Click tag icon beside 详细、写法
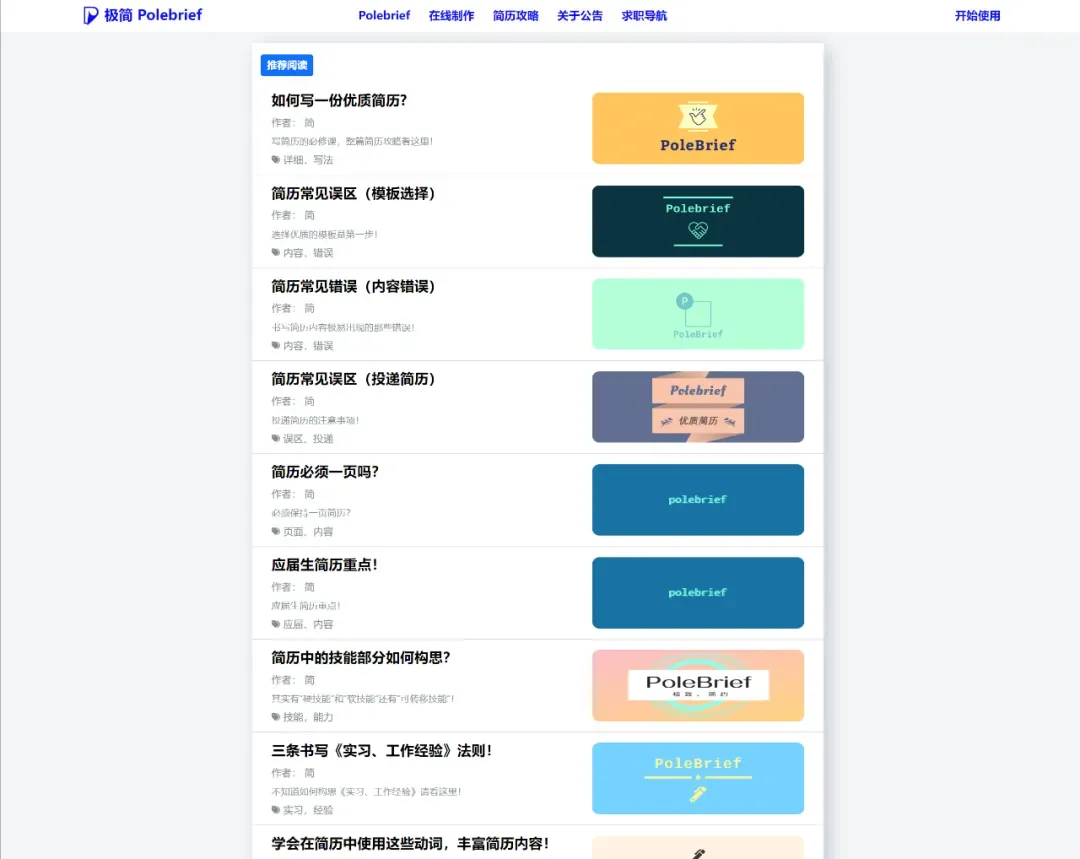The height and width of the screenshot is (859, 1080). [276, 160]
